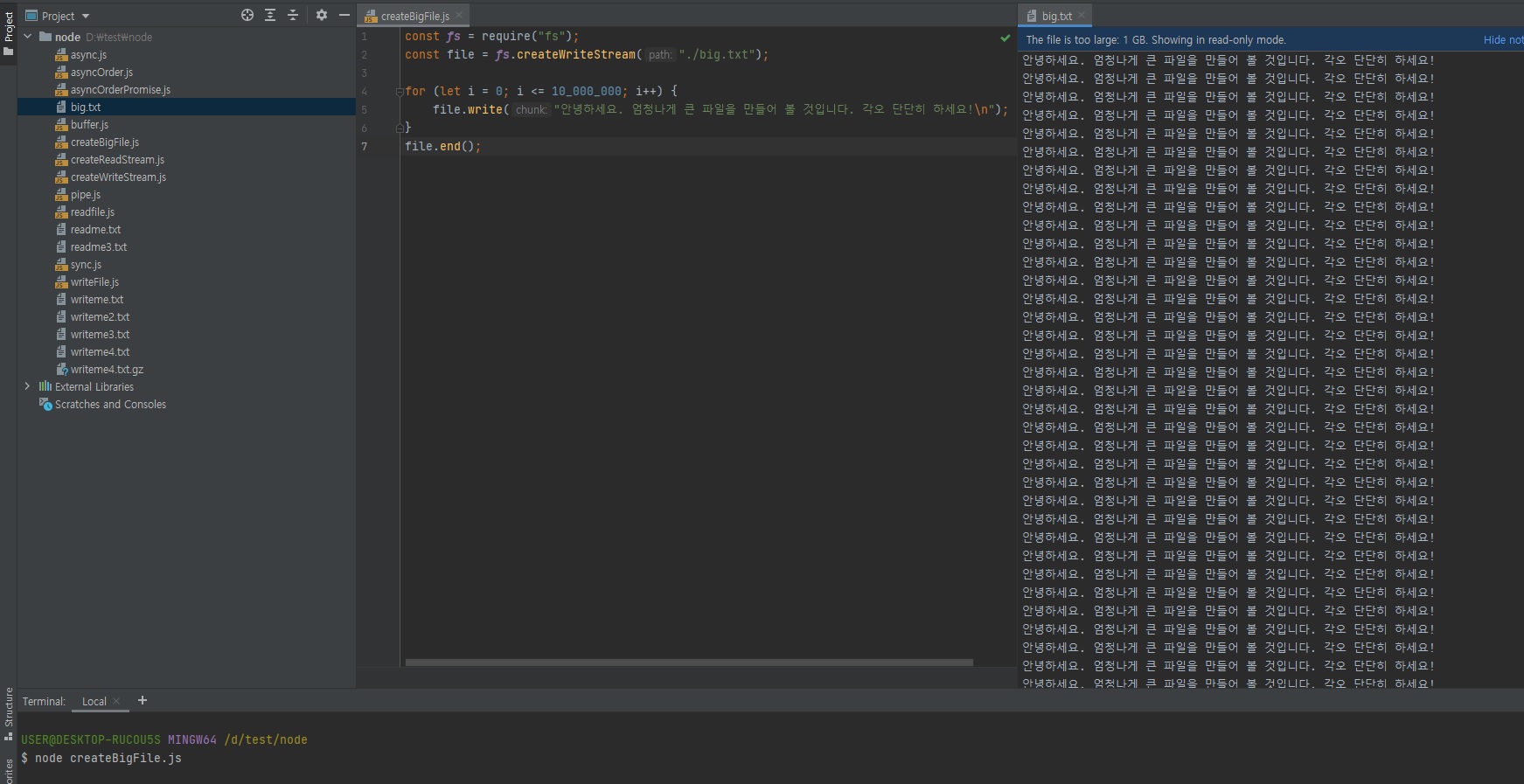The image size is (1524, 784).
Task: Select readfile.js in project tree
Action: pyautogui.click(x=93, y=212)
